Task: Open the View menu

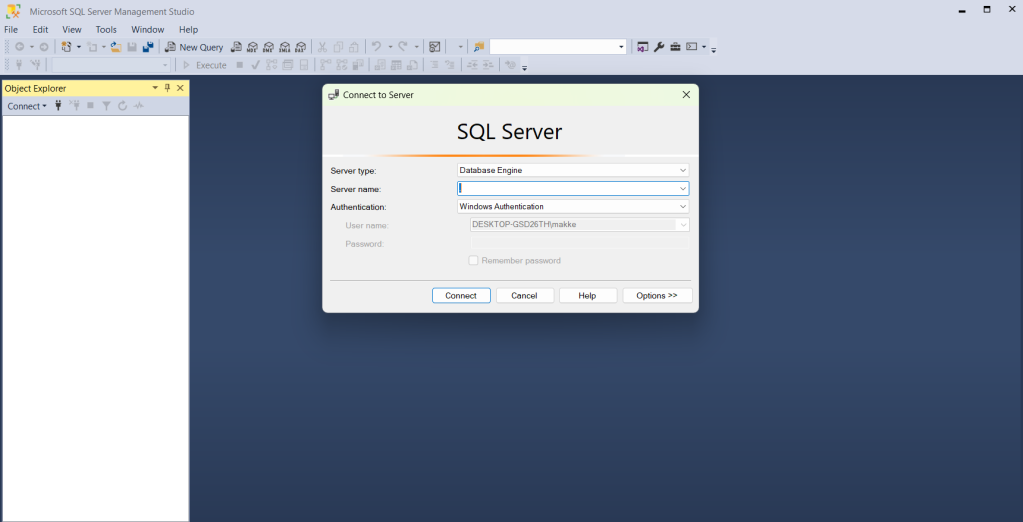Action: coord(72,29)
